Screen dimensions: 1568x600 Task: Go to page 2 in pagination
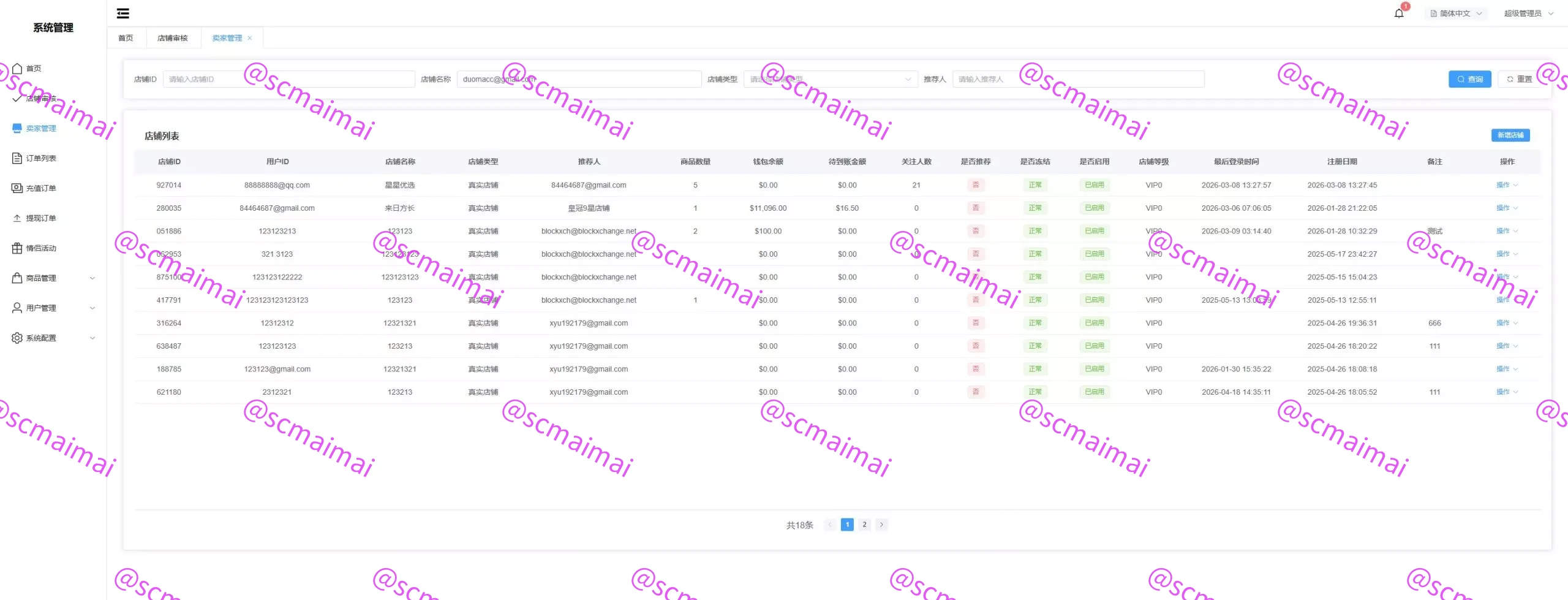tap(864, 525)
